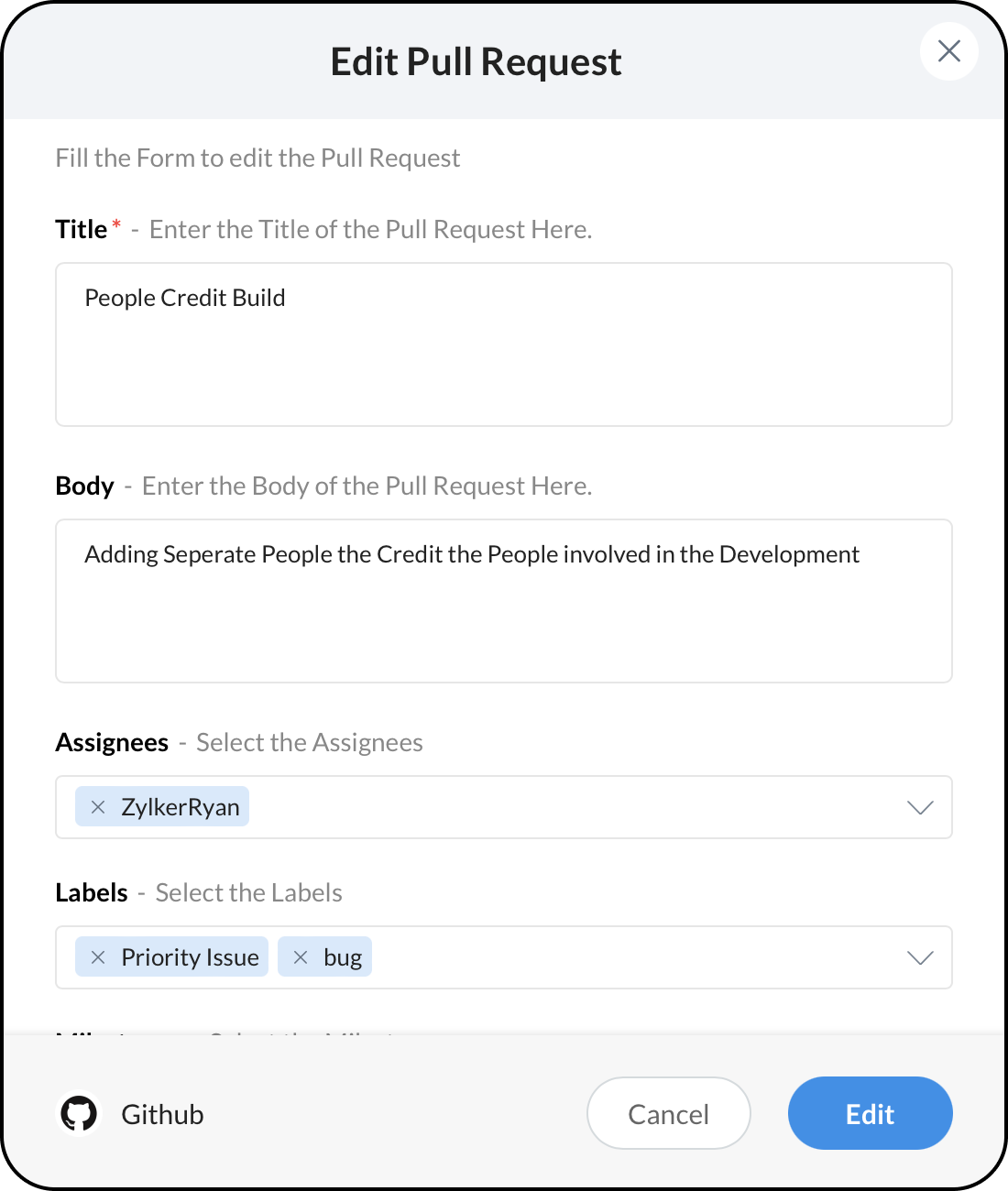Remove the Priority Issue label tag

(98, 957)
